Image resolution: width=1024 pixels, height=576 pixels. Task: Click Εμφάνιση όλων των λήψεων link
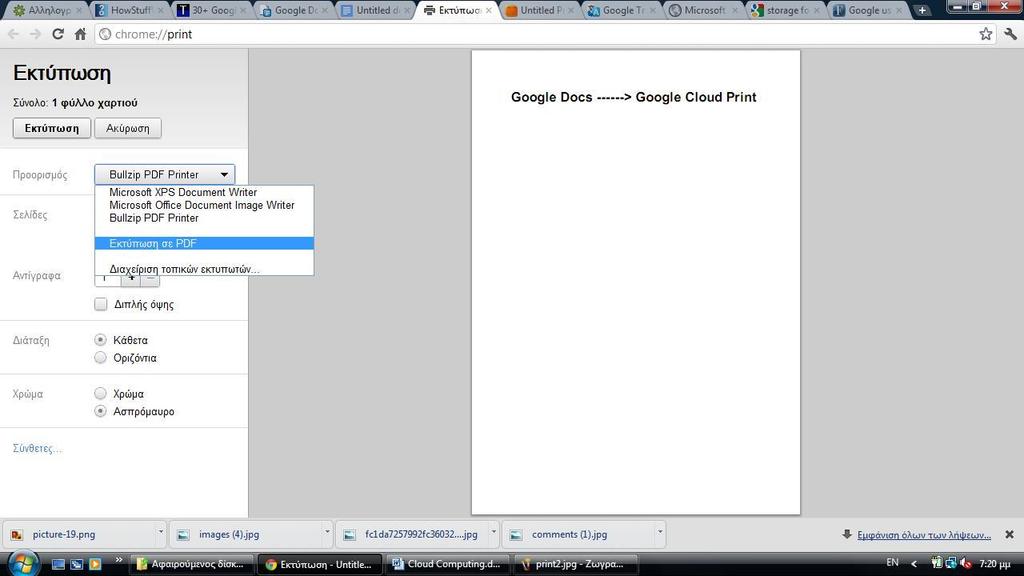(923, 535)
